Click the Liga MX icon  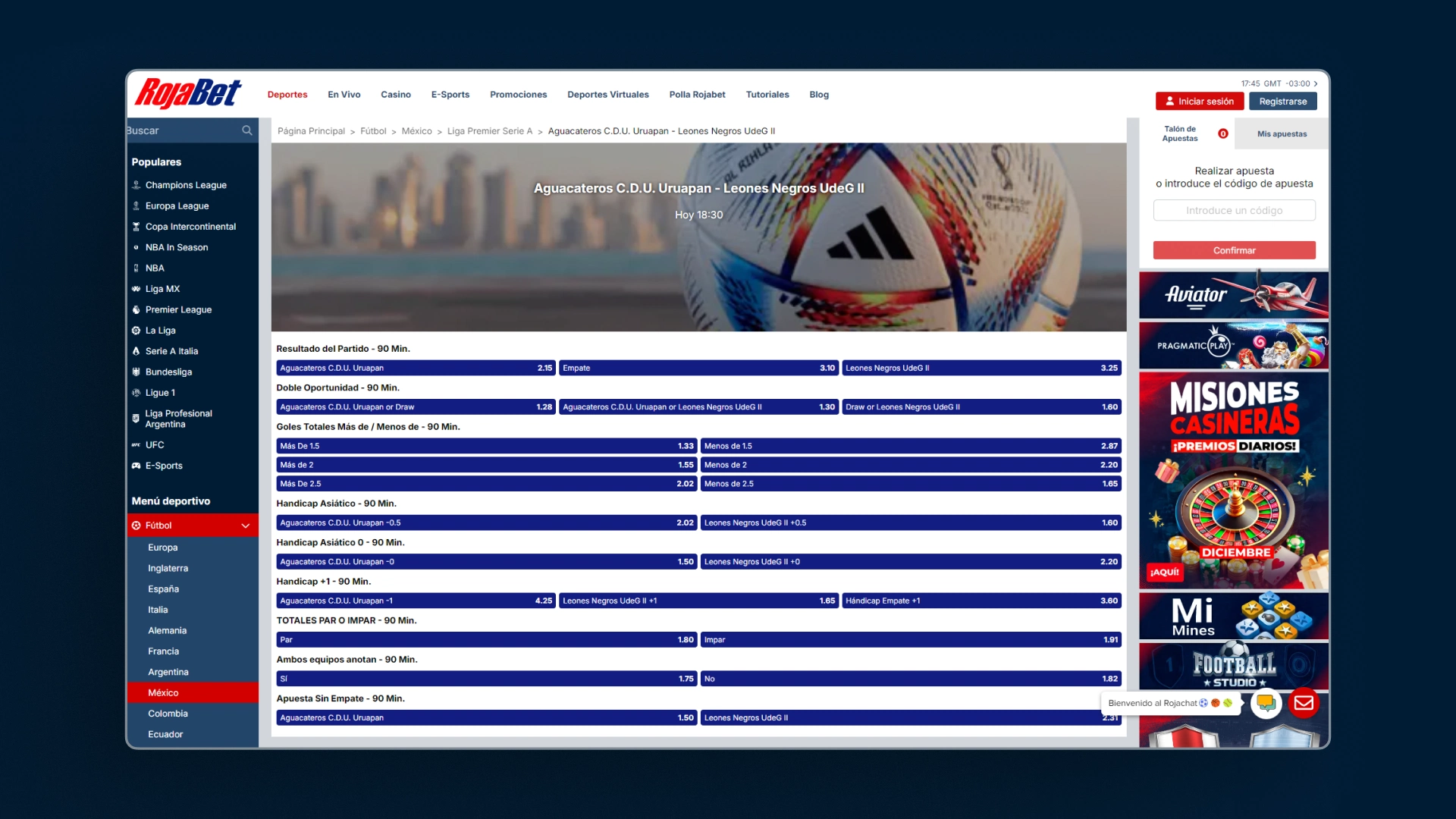[136, 289]
